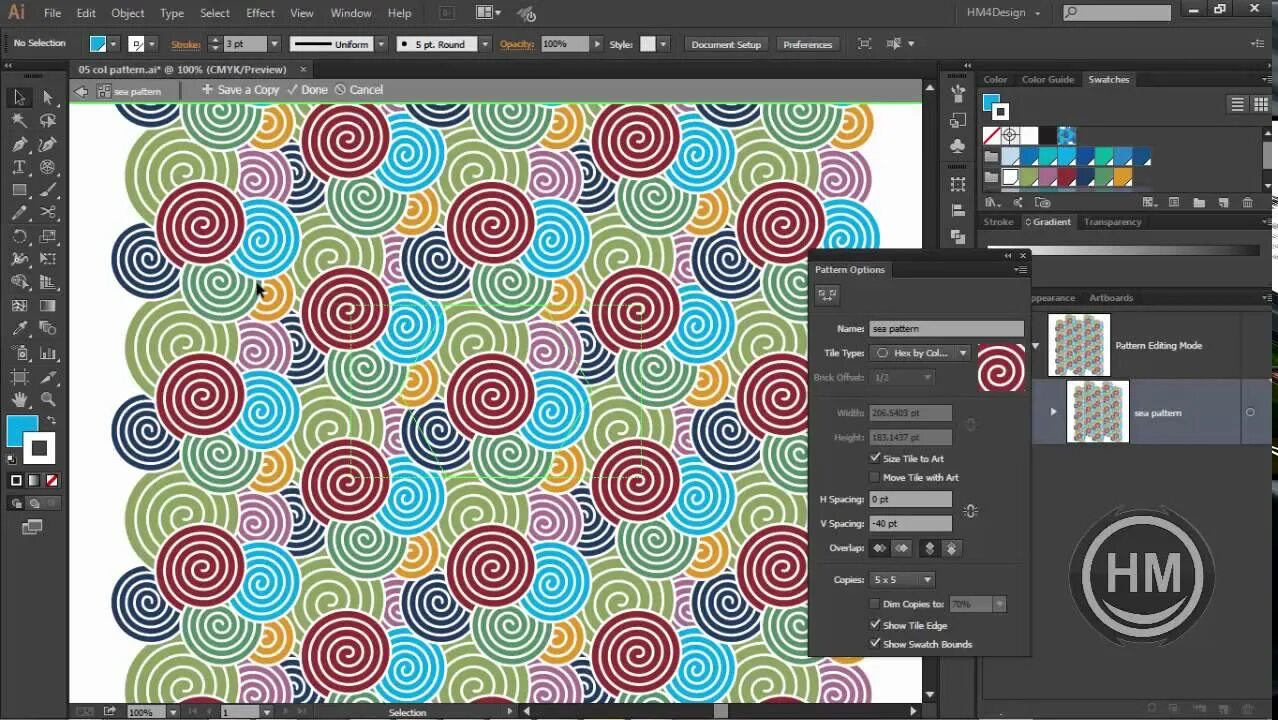Collapse the Pattern Editing Mode layer
1278x720 pixels.
click(1036, 346)
